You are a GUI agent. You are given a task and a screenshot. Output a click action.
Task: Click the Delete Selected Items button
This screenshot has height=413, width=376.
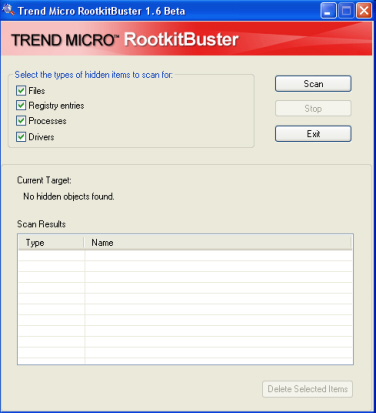click(x=307, y=389)
